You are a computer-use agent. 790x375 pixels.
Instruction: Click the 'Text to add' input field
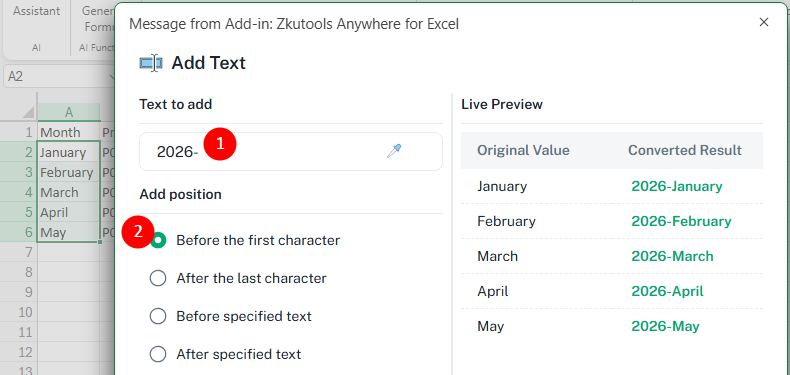tap(291, 152)
